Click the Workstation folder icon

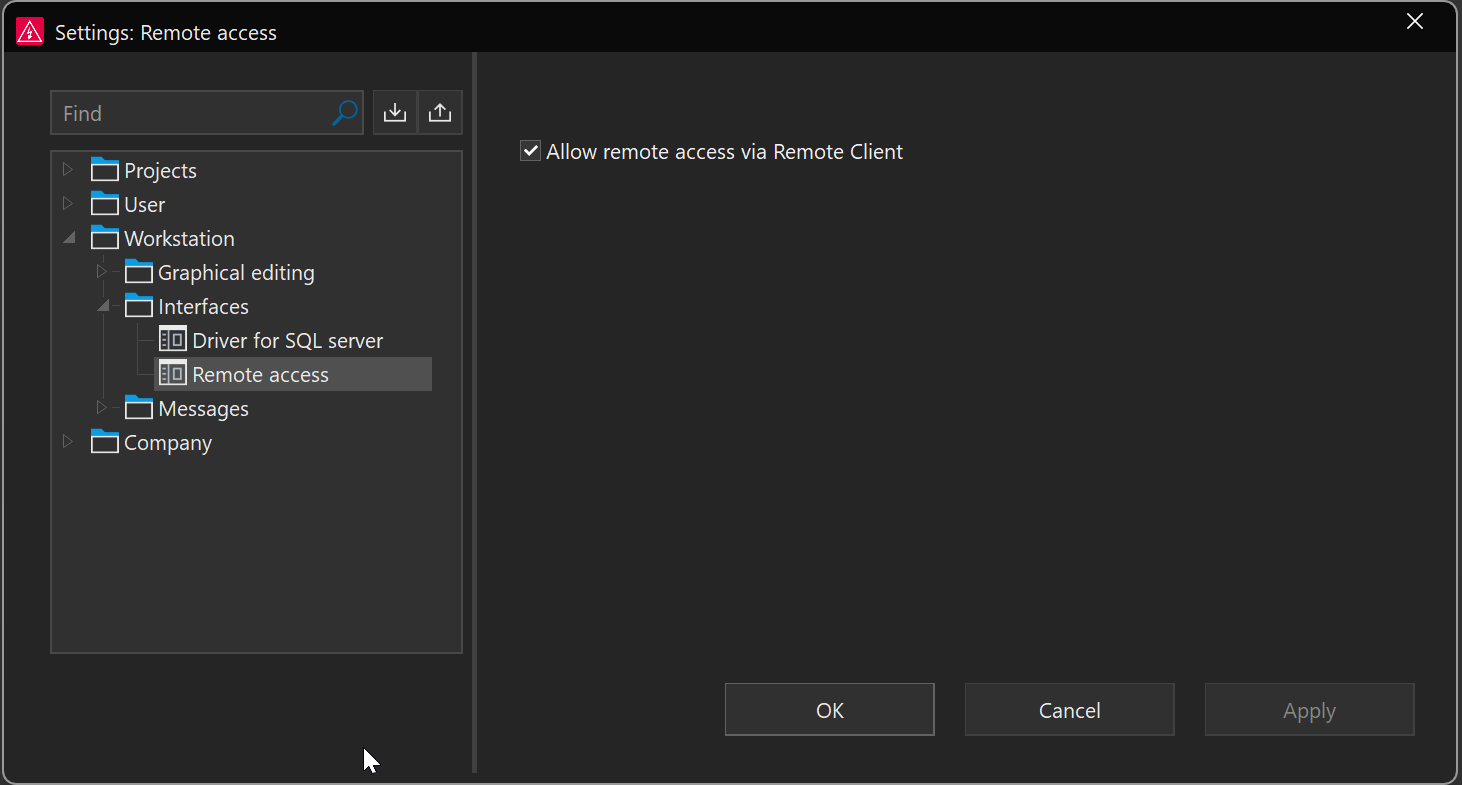click(x=105, y=238)
